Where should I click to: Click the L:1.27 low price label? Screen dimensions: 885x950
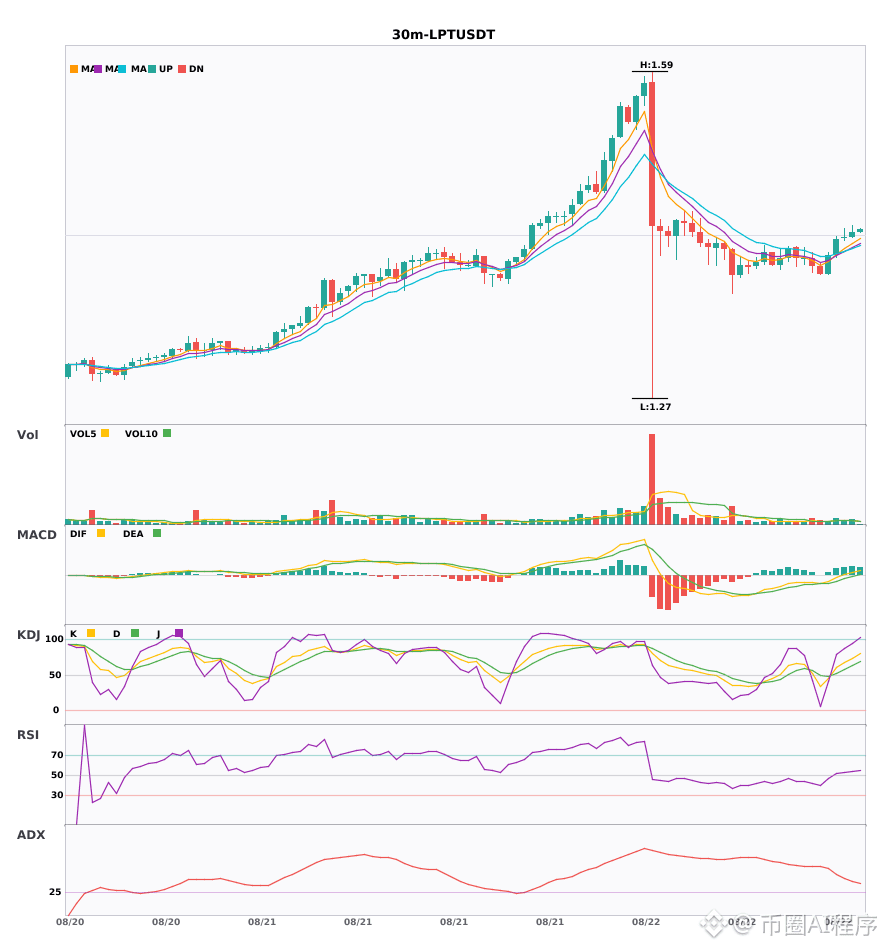coord(655,407)
